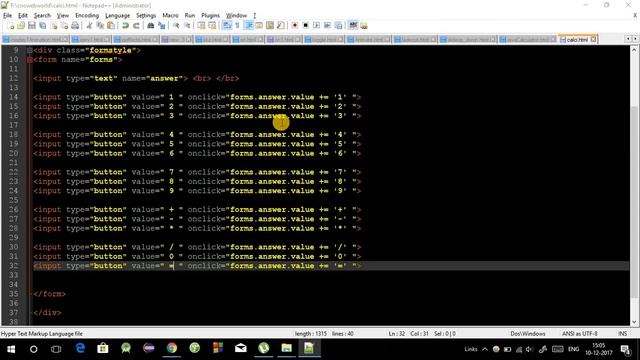
Task: Toggle show all characters icon
Action: tap(237, 26)
